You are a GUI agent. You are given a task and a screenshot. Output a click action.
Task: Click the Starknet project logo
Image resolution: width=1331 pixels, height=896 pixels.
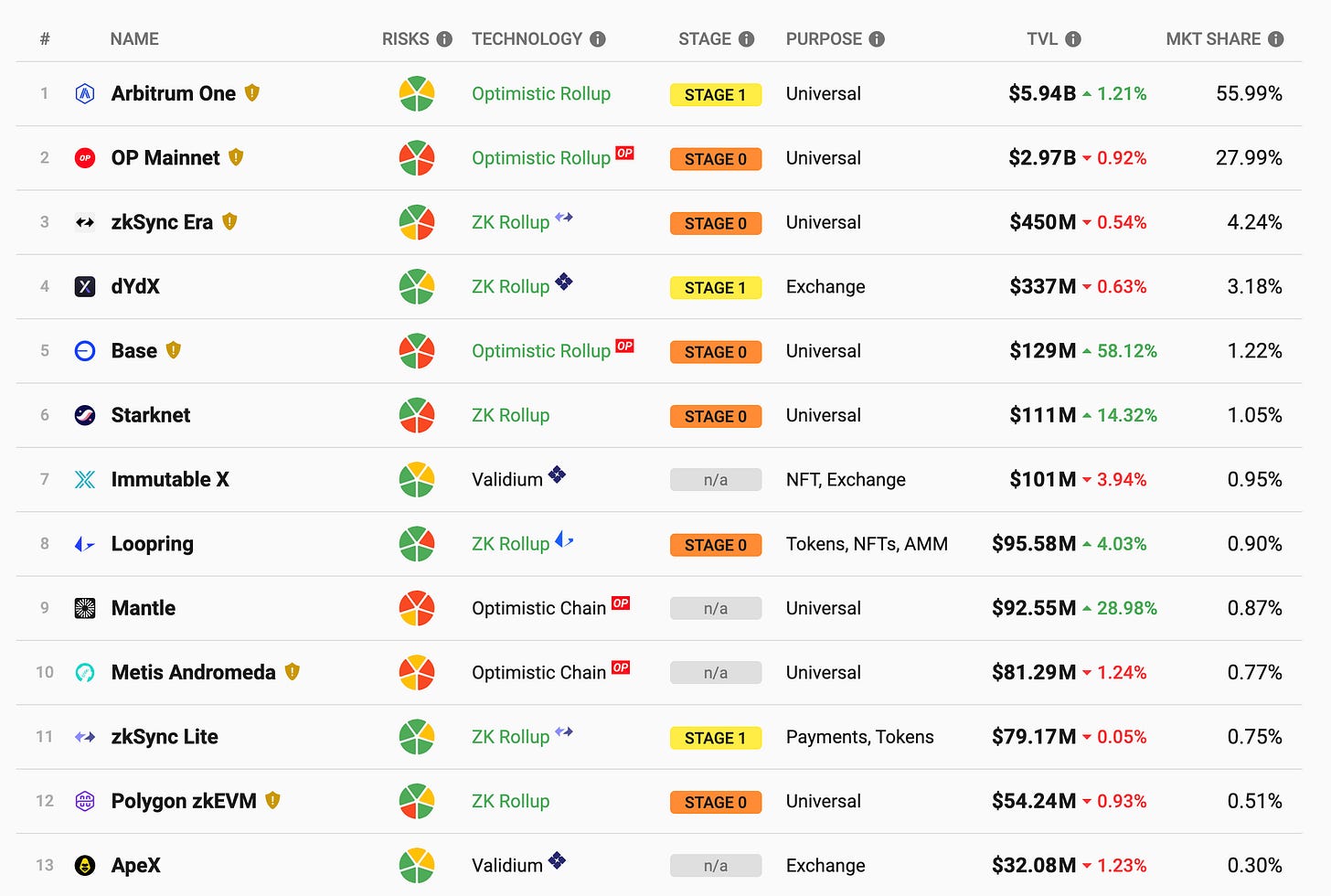click(x=85, y=415)
